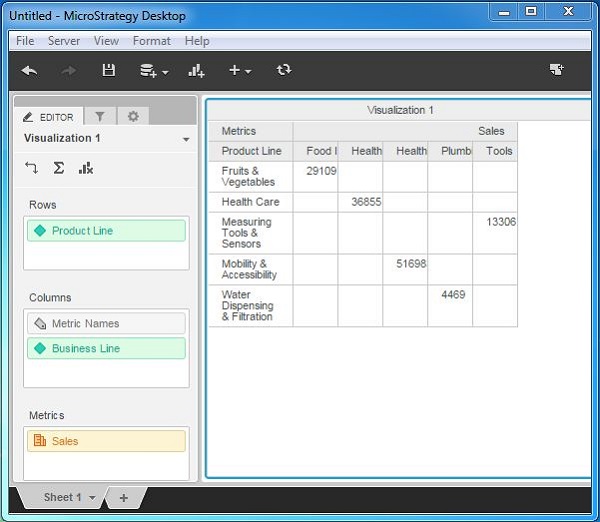Click the Save disk icon
The width and height of the screenshot is (600, 522).
pyautogui.click(x=109, y=70)
